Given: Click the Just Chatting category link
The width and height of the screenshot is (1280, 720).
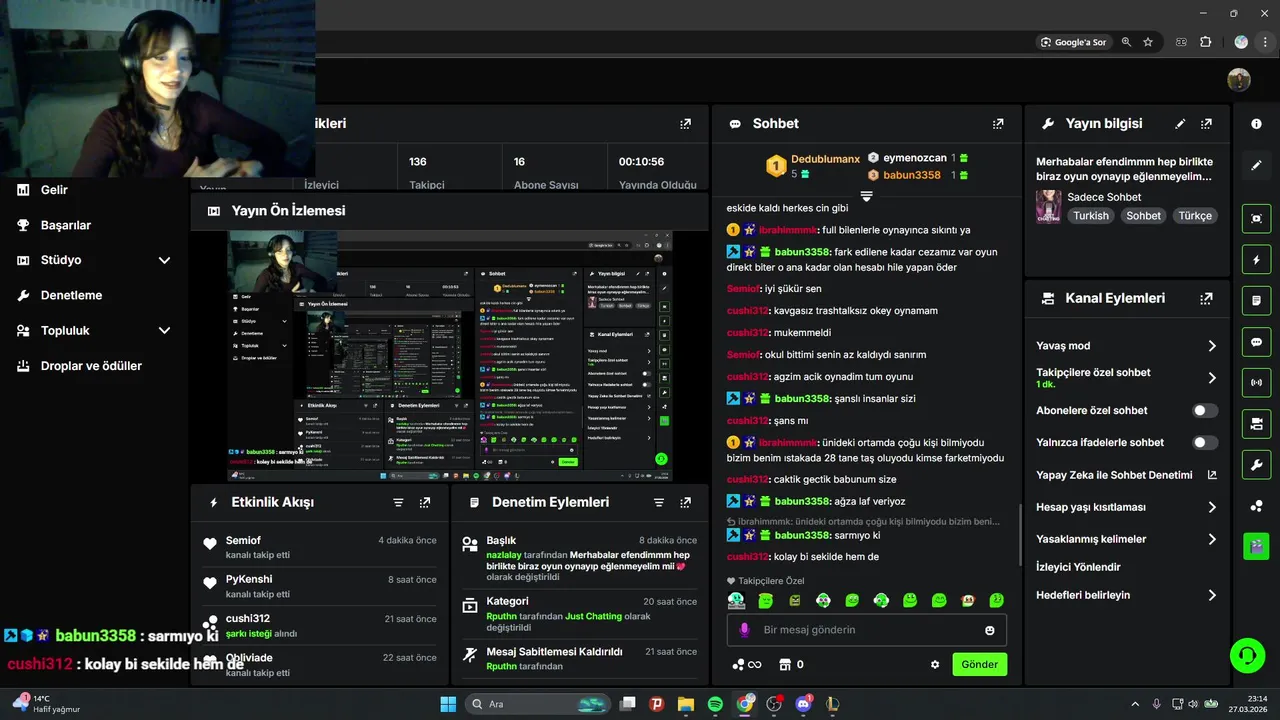Looking at the screenshot, I should click(593, 616).
